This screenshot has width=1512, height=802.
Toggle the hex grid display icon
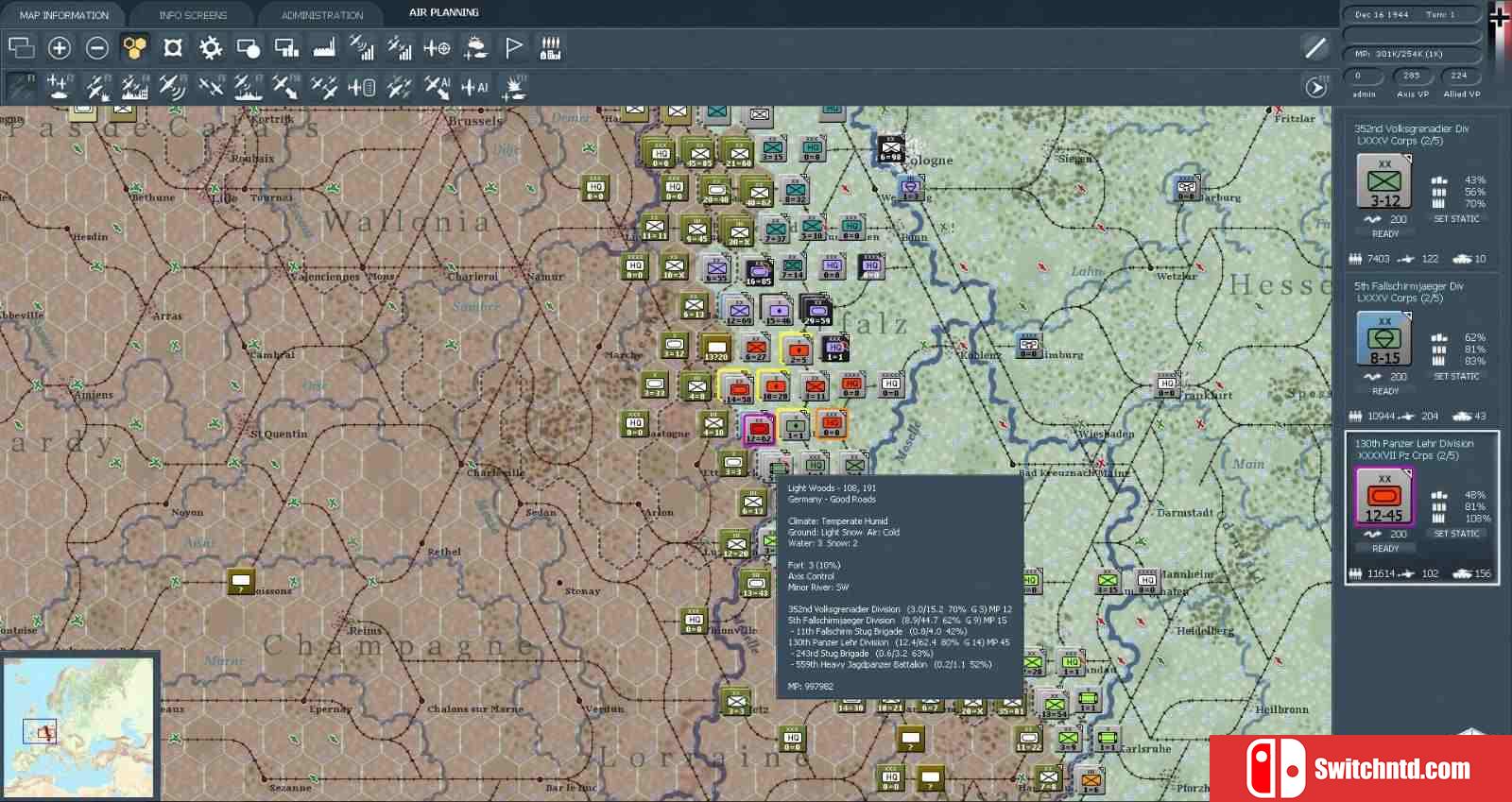pos(134,47)
